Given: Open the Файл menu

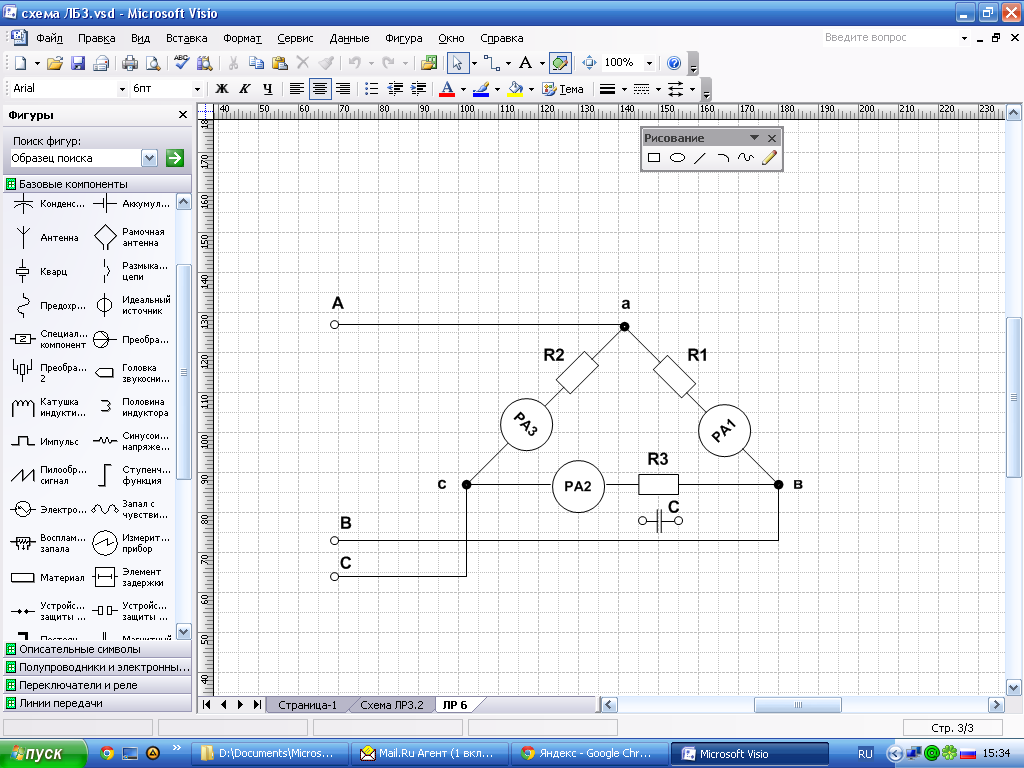Looking at the screenshot, I should tap(50, 38).
